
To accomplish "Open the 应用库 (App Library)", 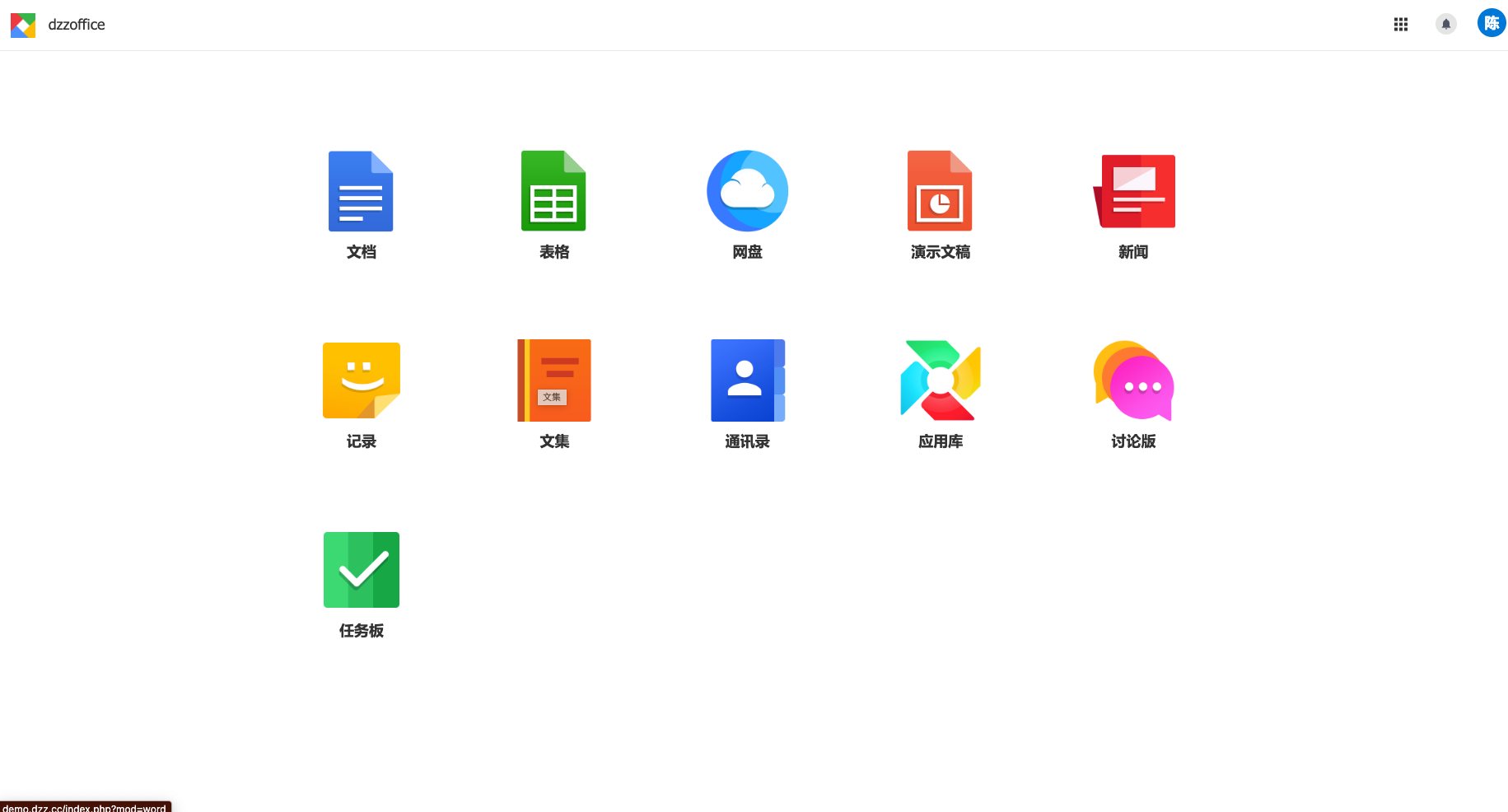I will click(x=940, y=380).
